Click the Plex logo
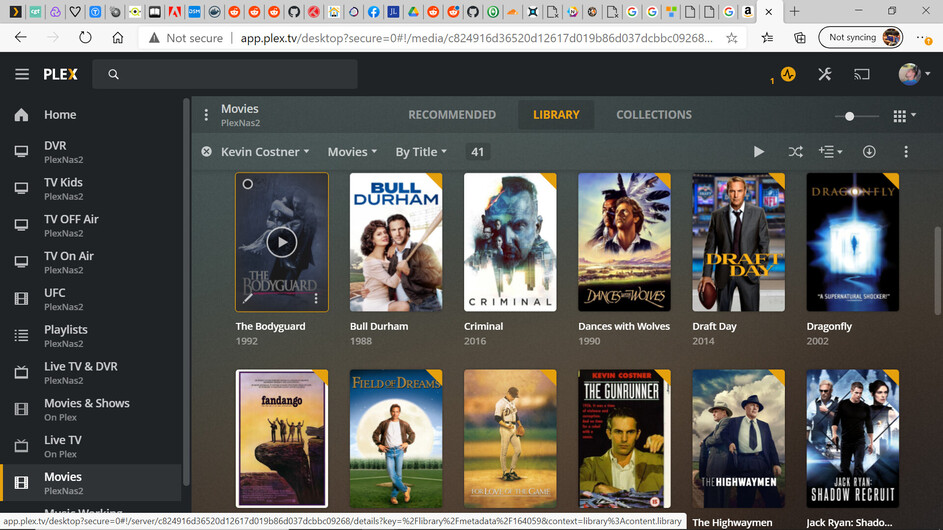 60,74
